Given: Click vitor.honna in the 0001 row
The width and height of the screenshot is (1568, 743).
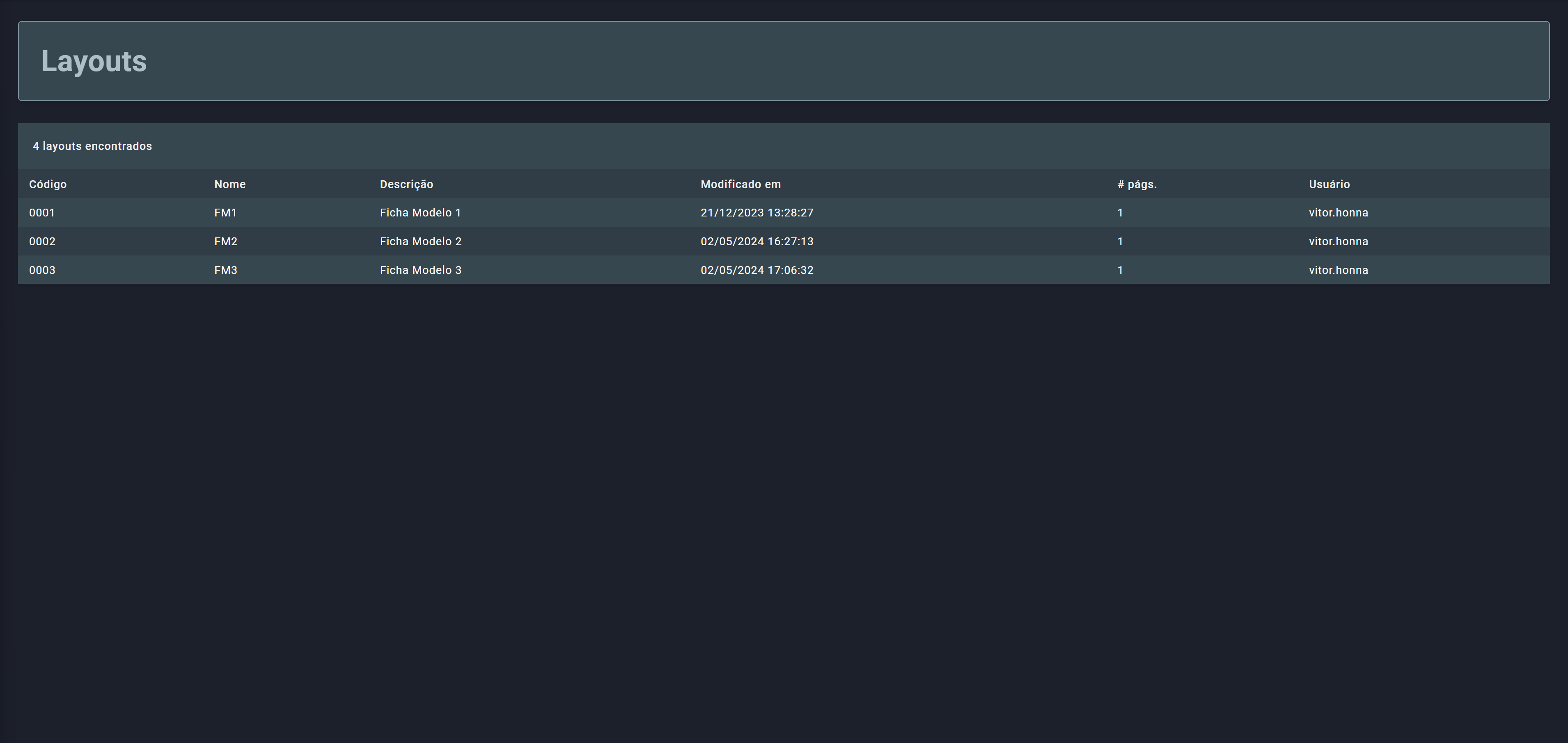Looking at the screenshot, I should [1339, 212].
